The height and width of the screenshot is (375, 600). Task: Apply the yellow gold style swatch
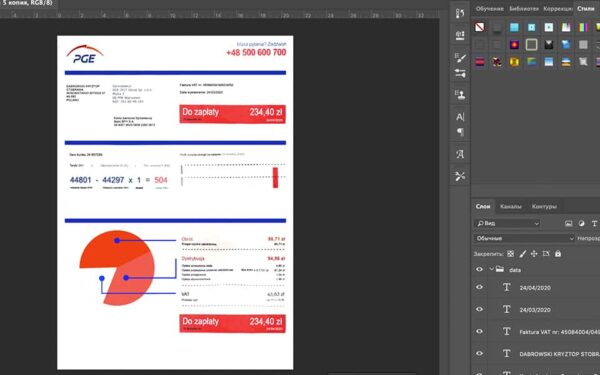pyautogui.click(x=514, y=62)
